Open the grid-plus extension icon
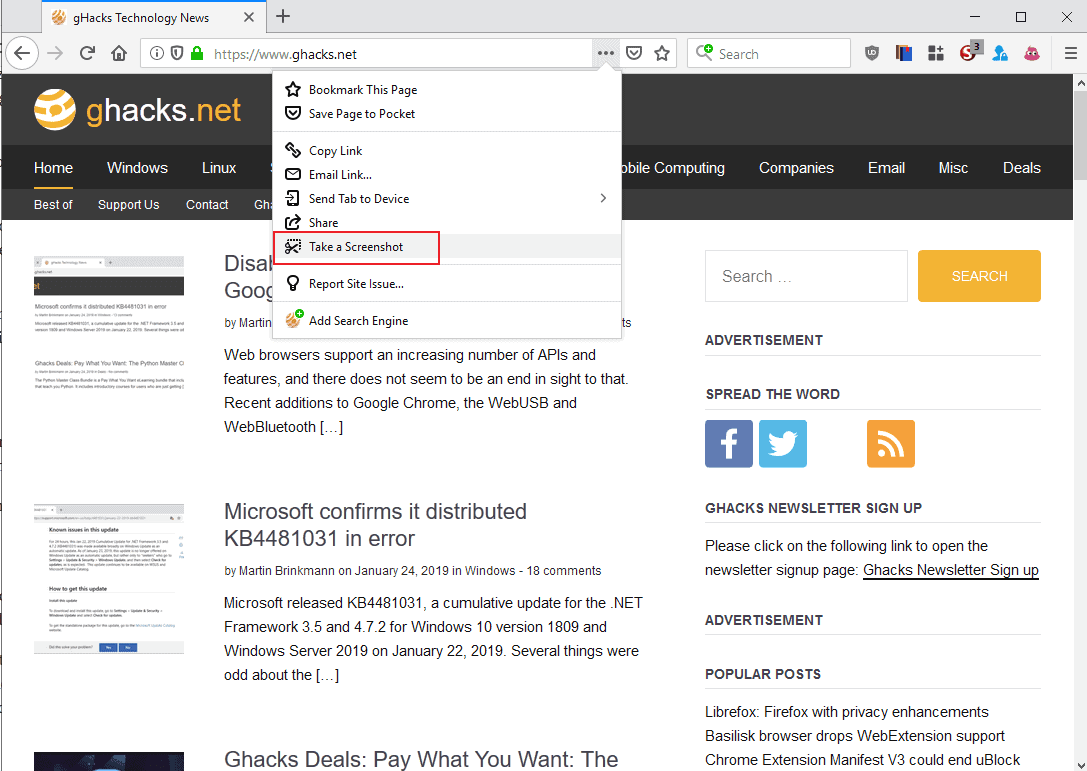The height and width of the screenshot is (771, 1087). click(936, 53)
